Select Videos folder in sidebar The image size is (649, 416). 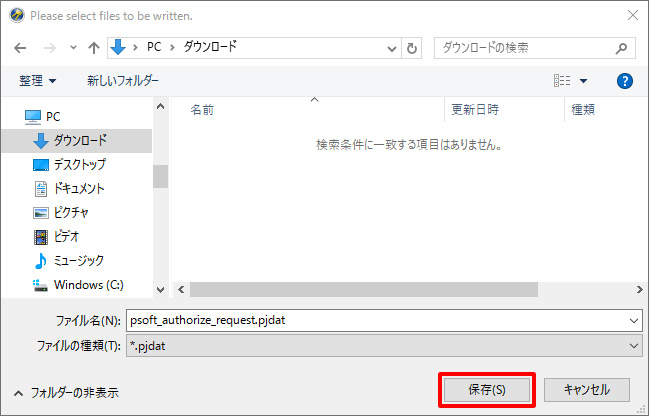coord(66,236)
